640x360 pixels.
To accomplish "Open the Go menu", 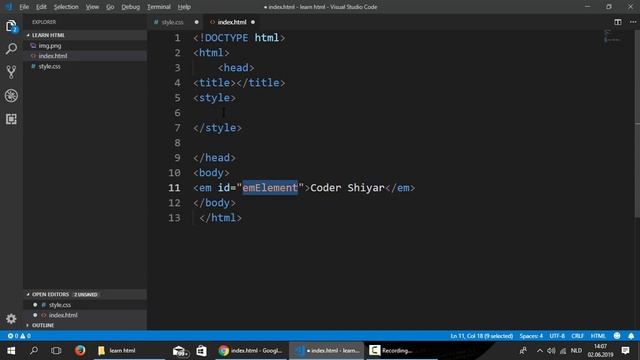I will coord(110,7).
